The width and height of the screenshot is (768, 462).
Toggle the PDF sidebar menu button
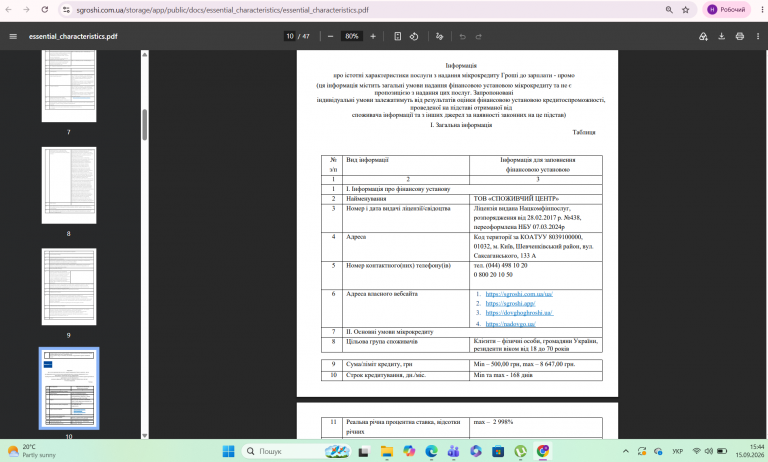click(13, 36)
